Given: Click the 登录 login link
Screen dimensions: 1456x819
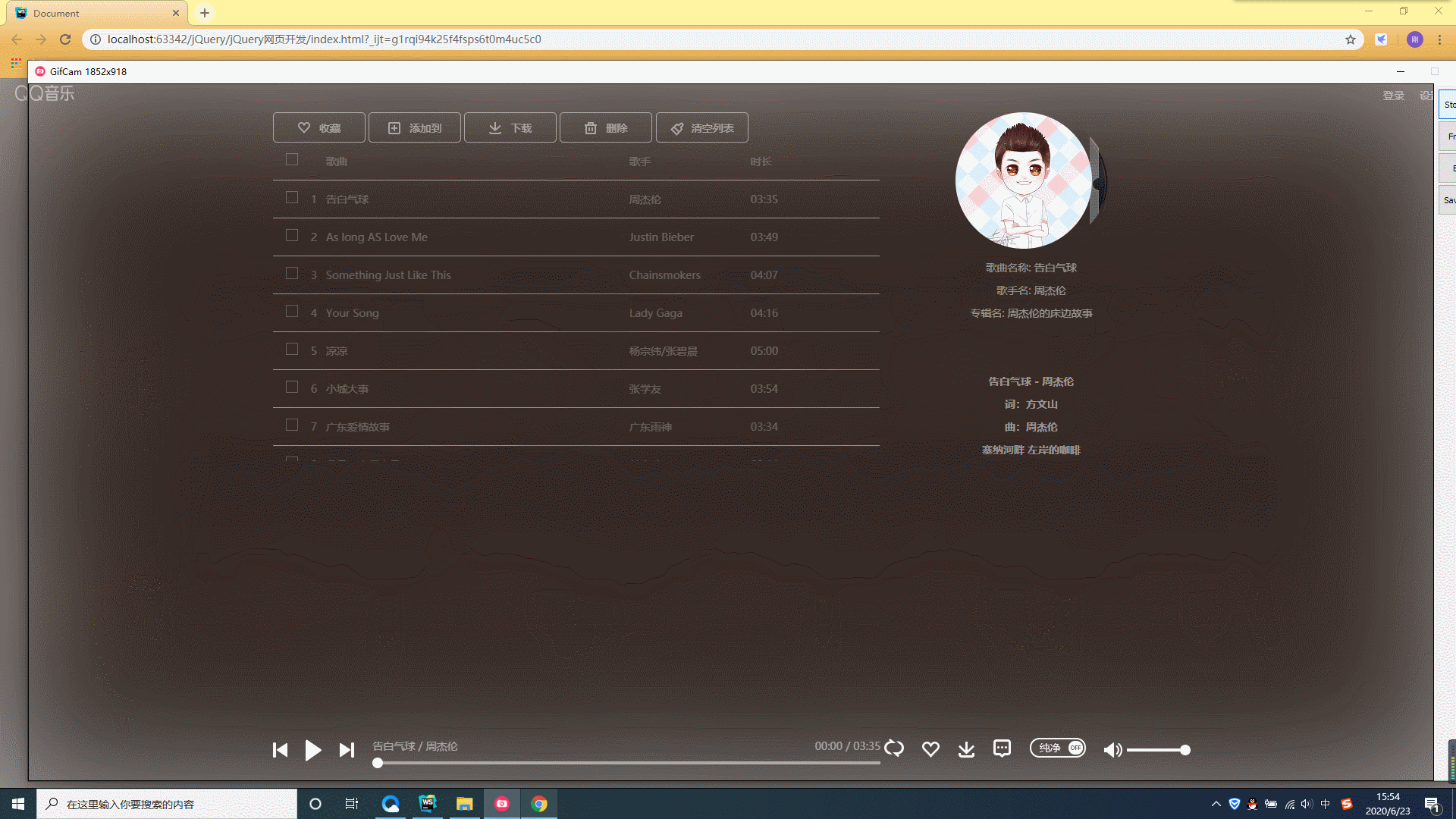Looking at the screenshot, I should point(1393,96).
